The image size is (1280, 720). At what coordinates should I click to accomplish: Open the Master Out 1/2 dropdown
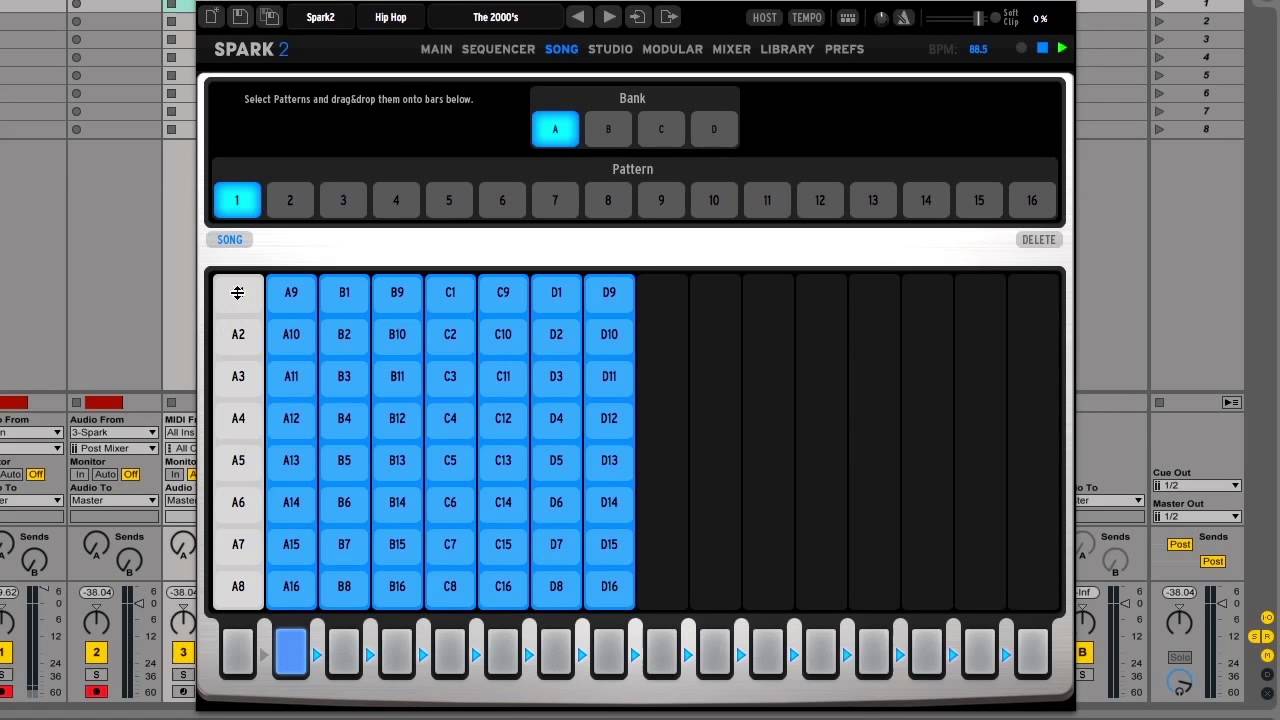pos(1197,516)
